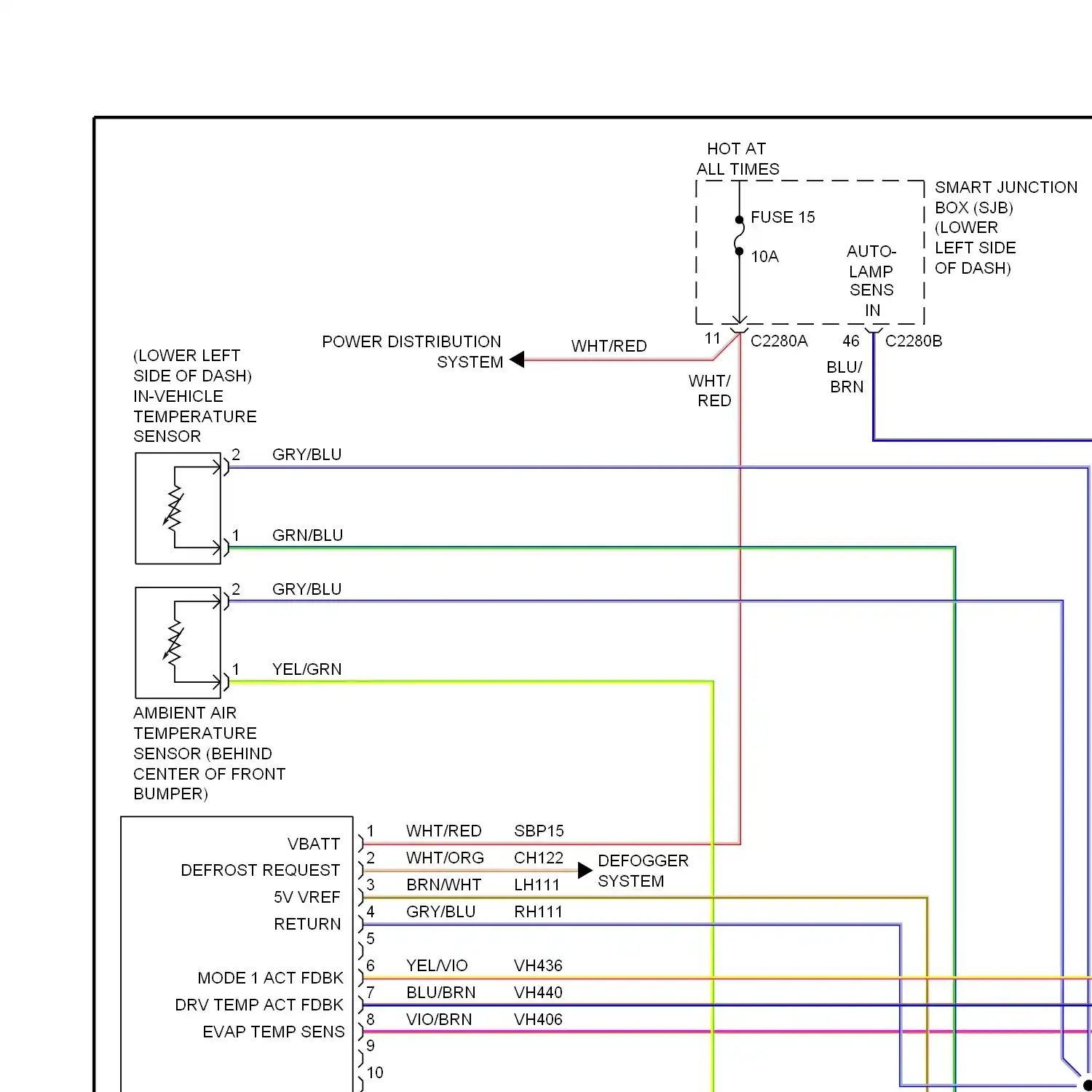Click the 'DEFROST REQUEST' pin name

[x=261, y=870]
